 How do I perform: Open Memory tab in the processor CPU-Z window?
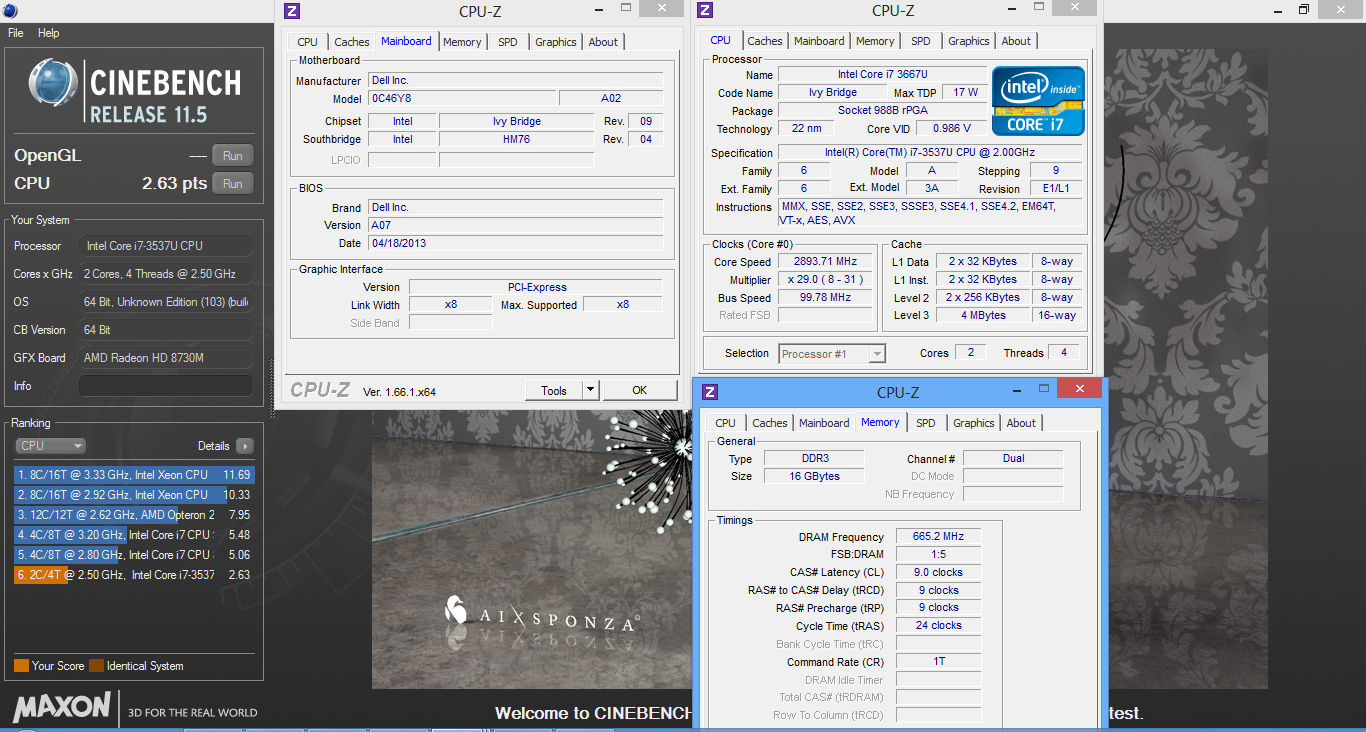click(x=875, y=41)
